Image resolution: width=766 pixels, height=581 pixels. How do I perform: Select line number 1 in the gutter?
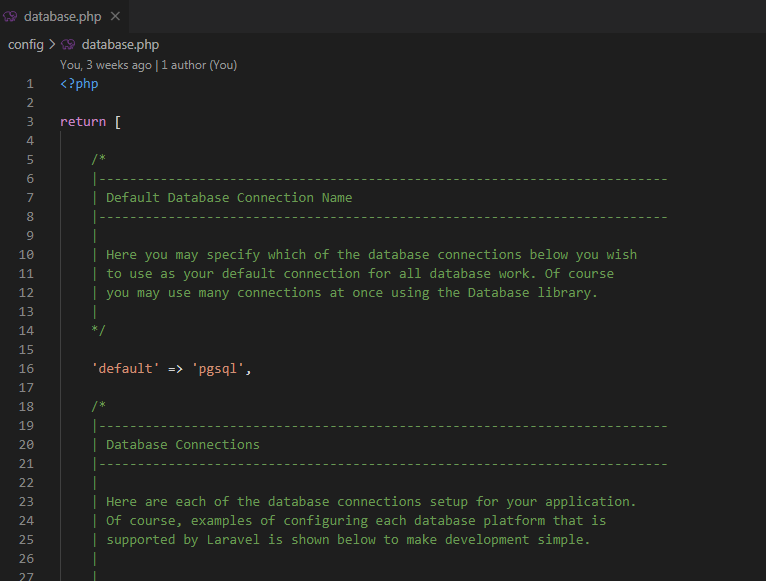click(x=30, y=84)
